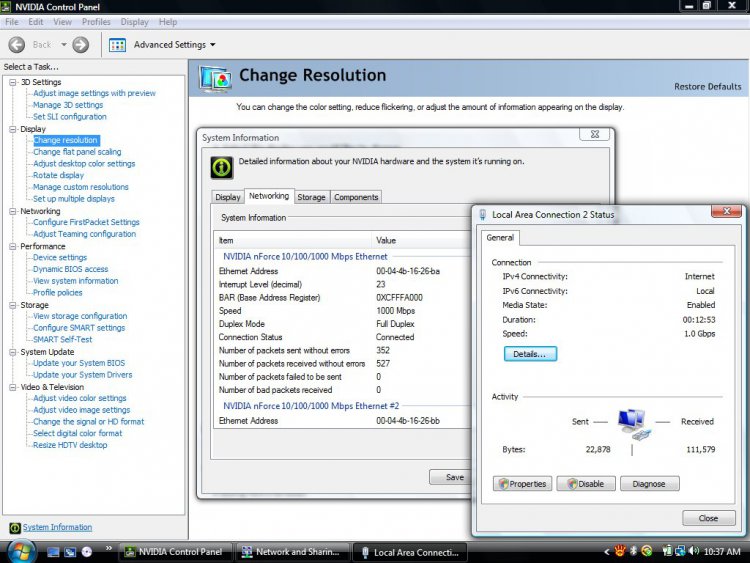Open the System Information link at bottom left

click(x=57, y=527)
